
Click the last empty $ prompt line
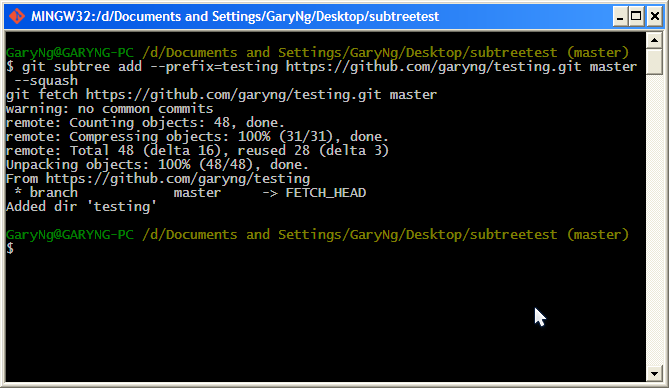click(x=10, y=248)
